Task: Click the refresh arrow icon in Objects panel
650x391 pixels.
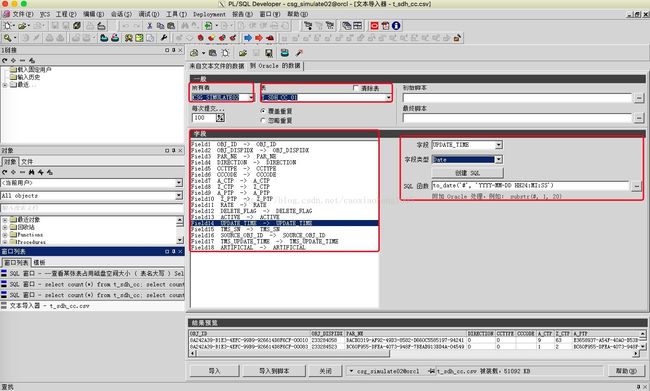Action: (5, 172)
